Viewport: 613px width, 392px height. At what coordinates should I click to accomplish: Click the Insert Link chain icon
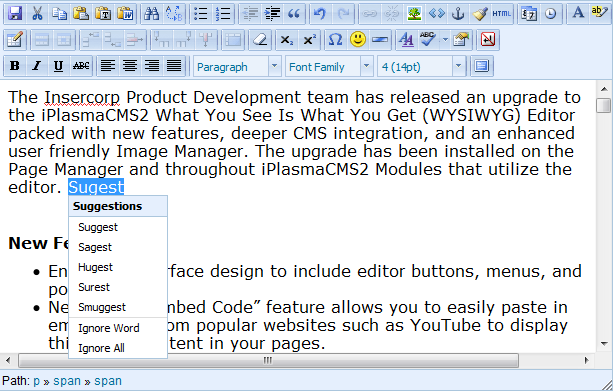pyautogui.click(x=369, y=14)
